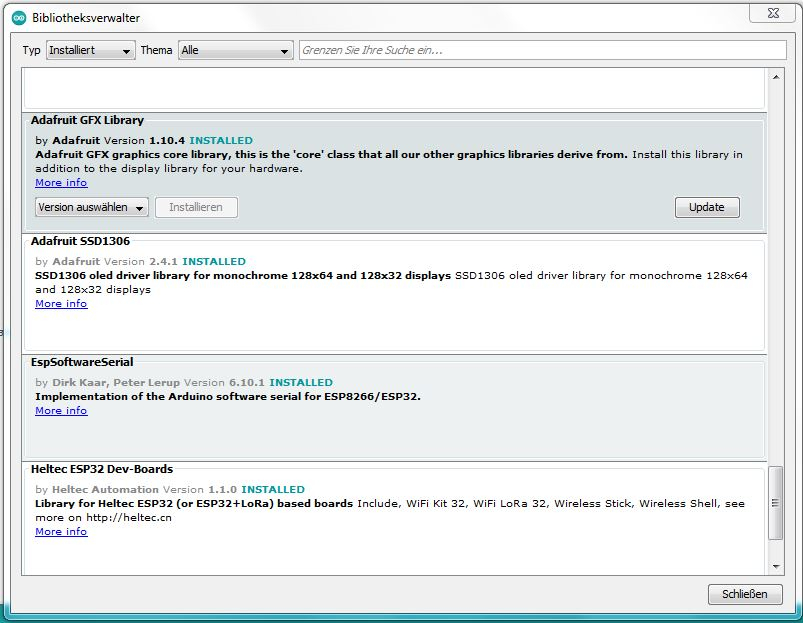The height and width of the screenshot is (623, 803).
Task: Expand the Version auswählen dropdown
Action: pos(92,207)
